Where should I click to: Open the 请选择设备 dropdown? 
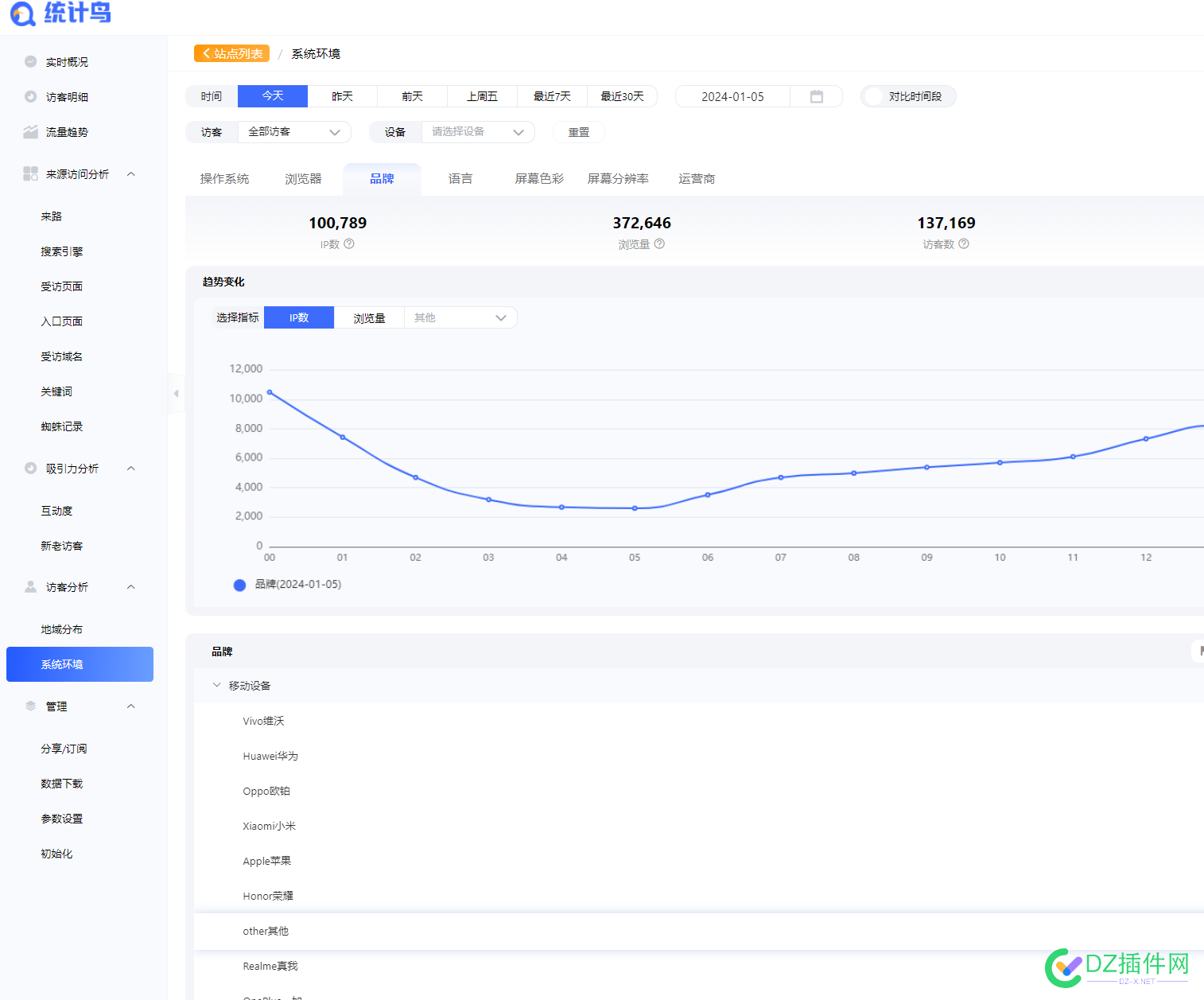tap(478, 132)
